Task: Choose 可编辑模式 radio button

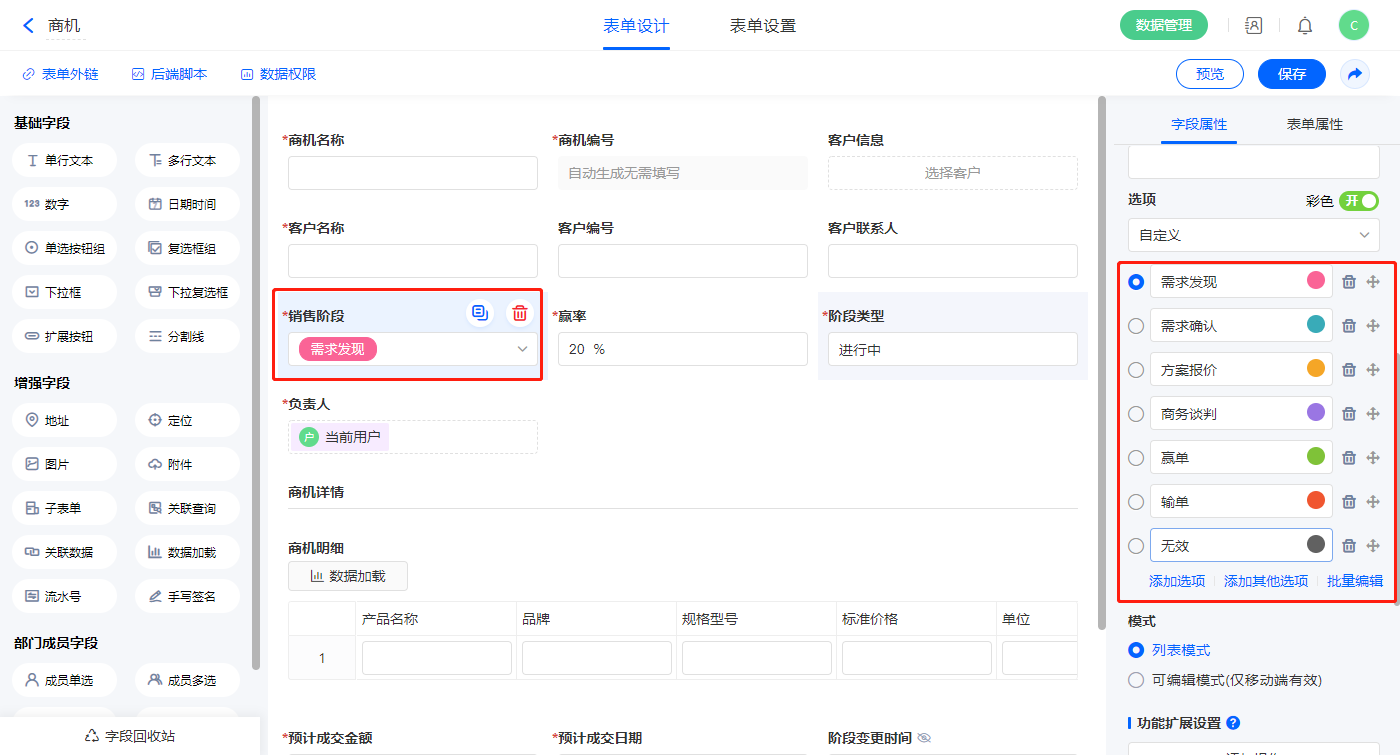Action: (x=1136, y=680)
